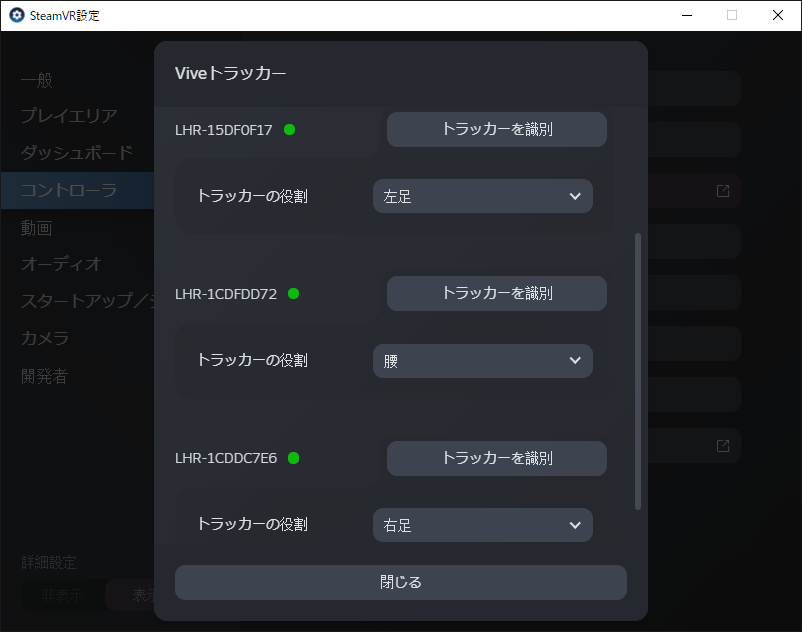Identify tracker LHR-1CDDC7E6 with トラッカーを識別
This screenshot has height=632, width=802.
pos(496,458)
